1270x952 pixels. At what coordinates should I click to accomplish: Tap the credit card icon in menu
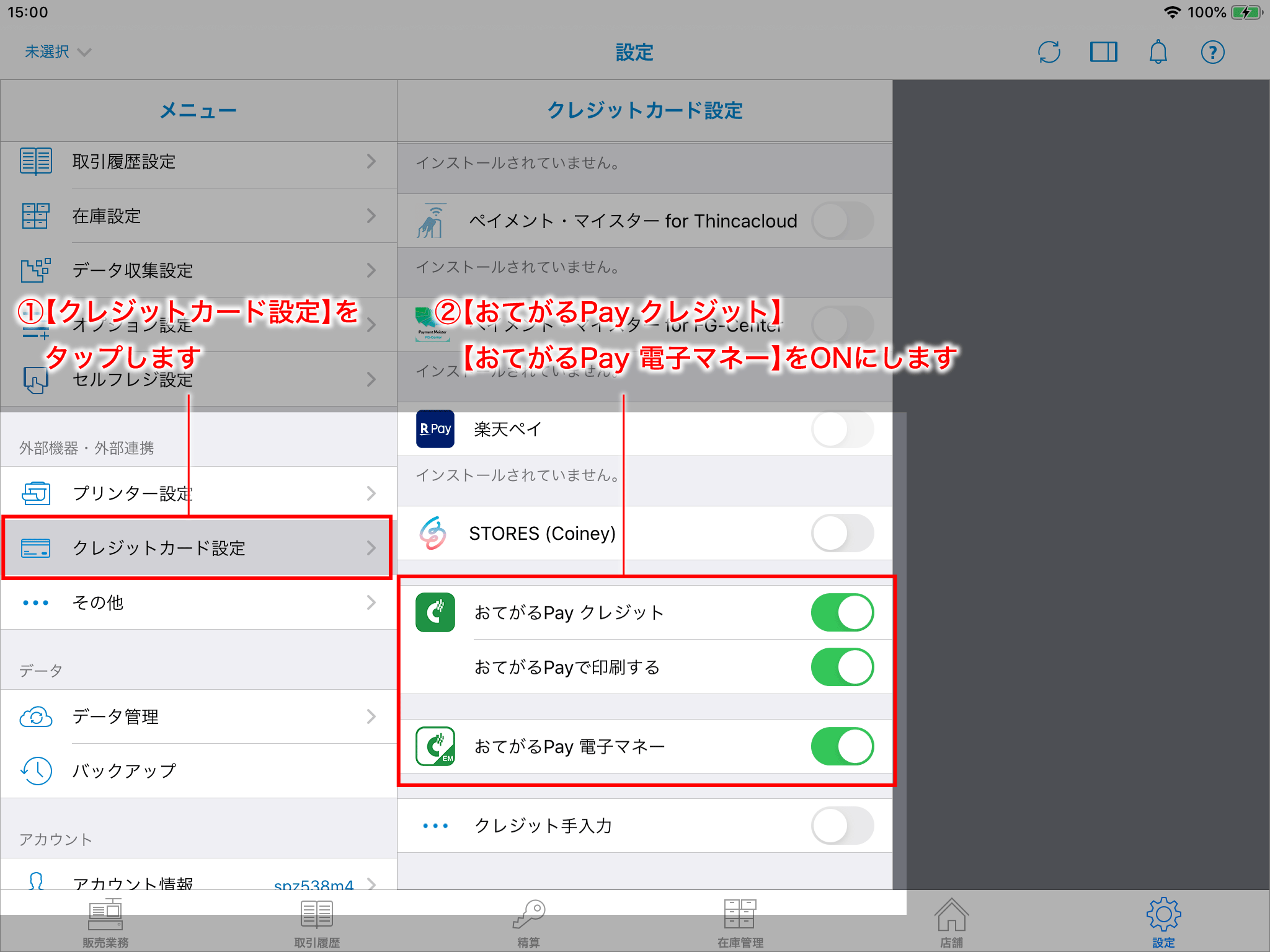click(36, 548)
